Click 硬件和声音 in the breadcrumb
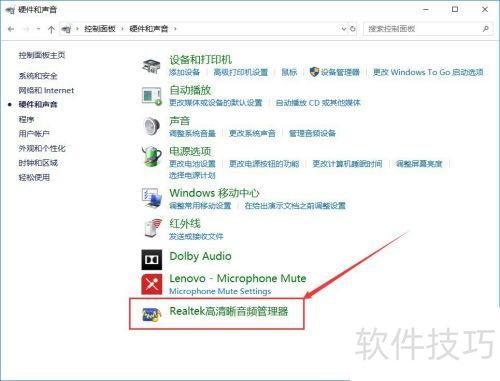 click(149, 29)
